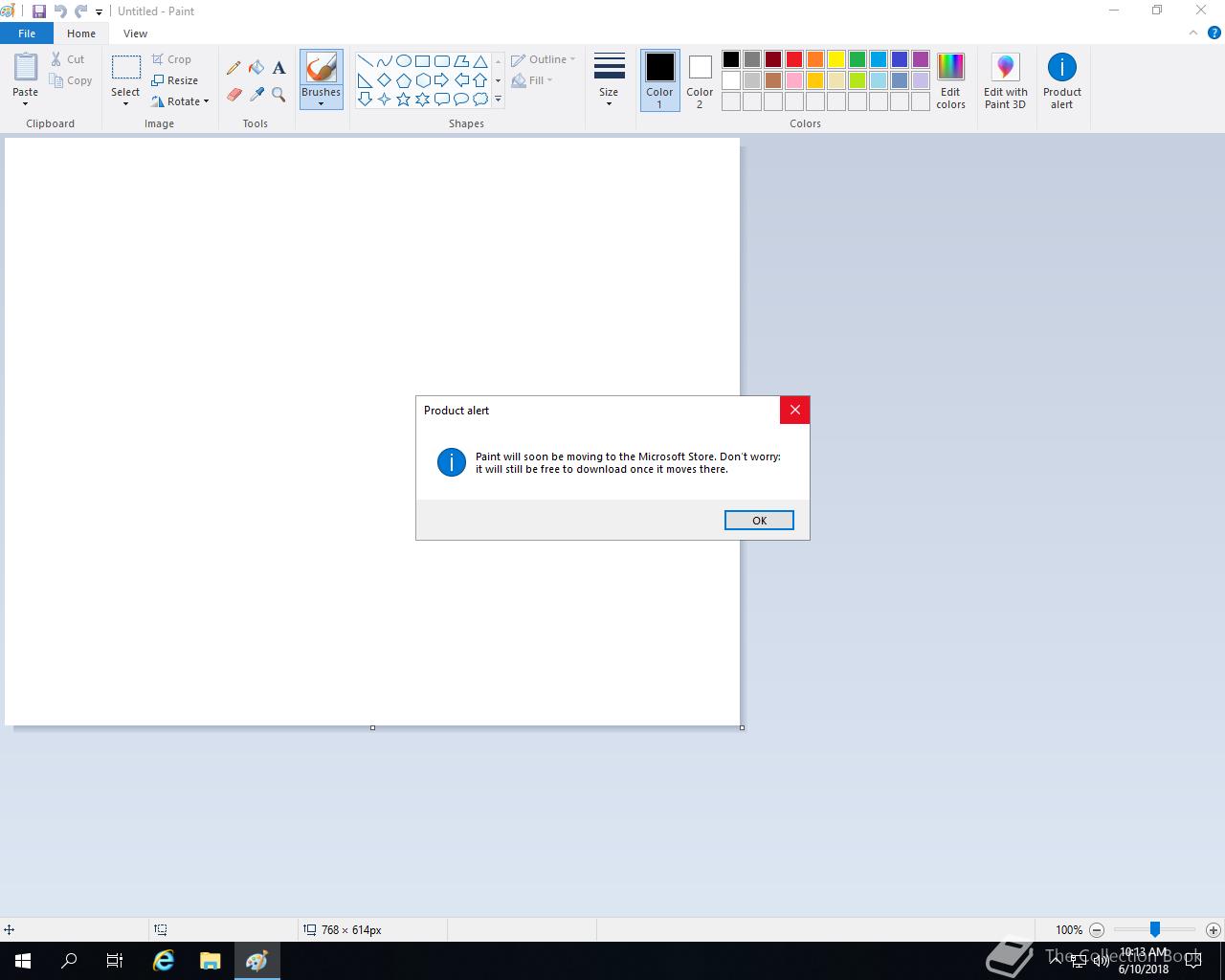Expand the shapes gallery more arrow
Image resolution: width=1225 pixels, height=980 pixels.
pyautogui.click(x=498, y=100)
